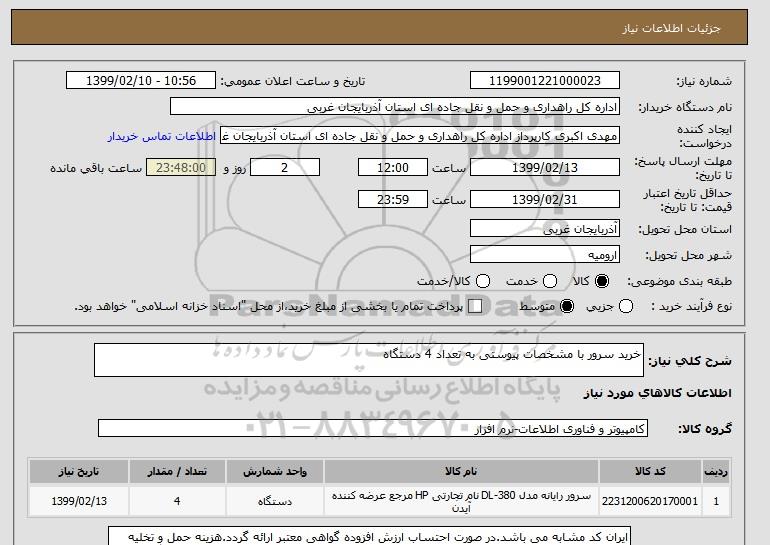Click the deadline hour field 12:00
The image size is (770, 545).
pyautogui.click(x=393, y=167)
